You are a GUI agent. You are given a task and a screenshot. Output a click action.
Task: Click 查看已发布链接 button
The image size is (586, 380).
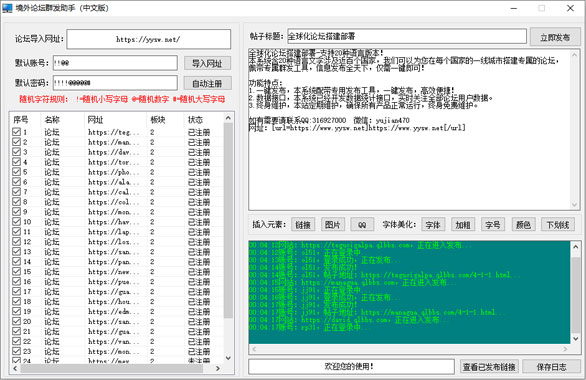point(489,367)
